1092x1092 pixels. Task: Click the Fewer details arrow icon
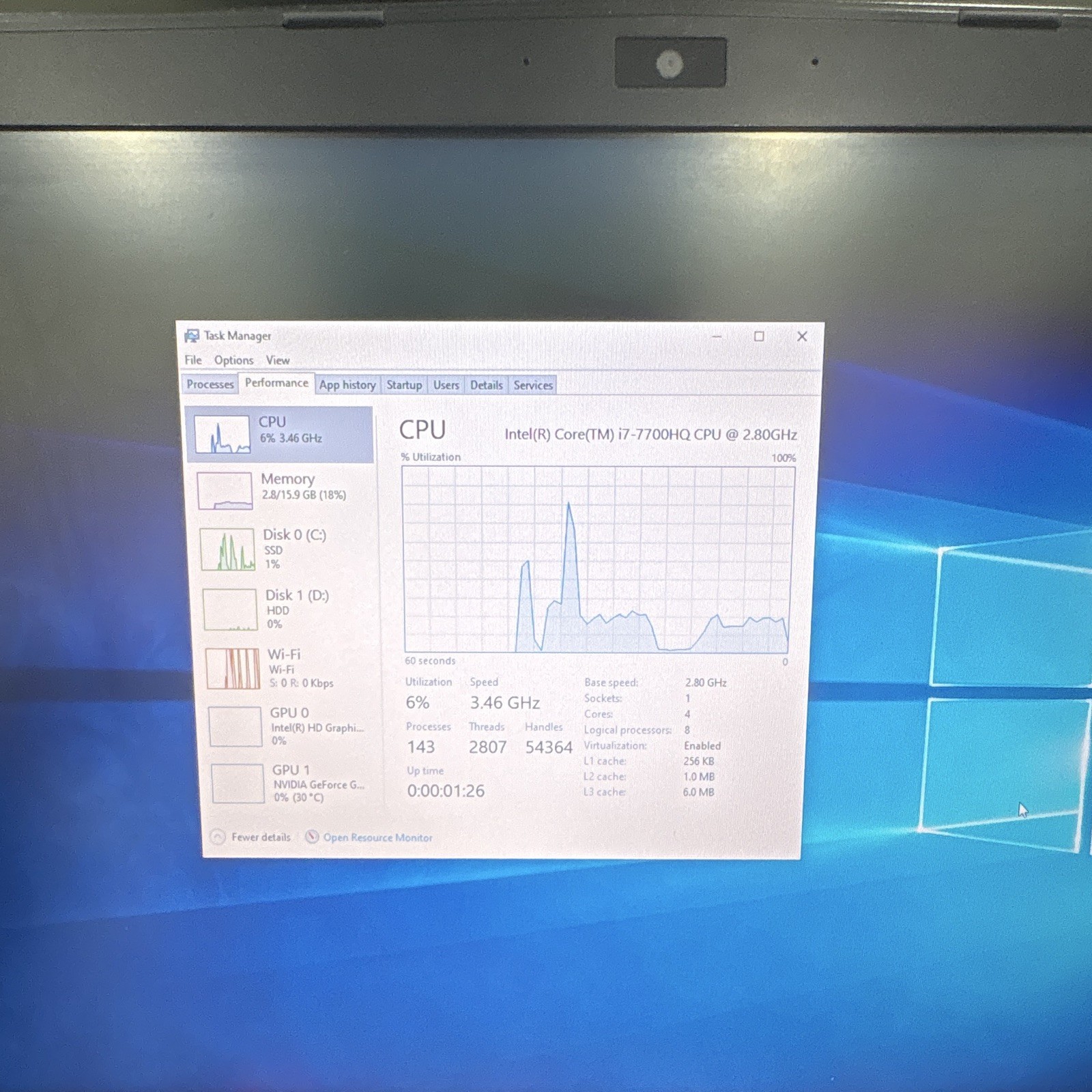pos(217,837)
